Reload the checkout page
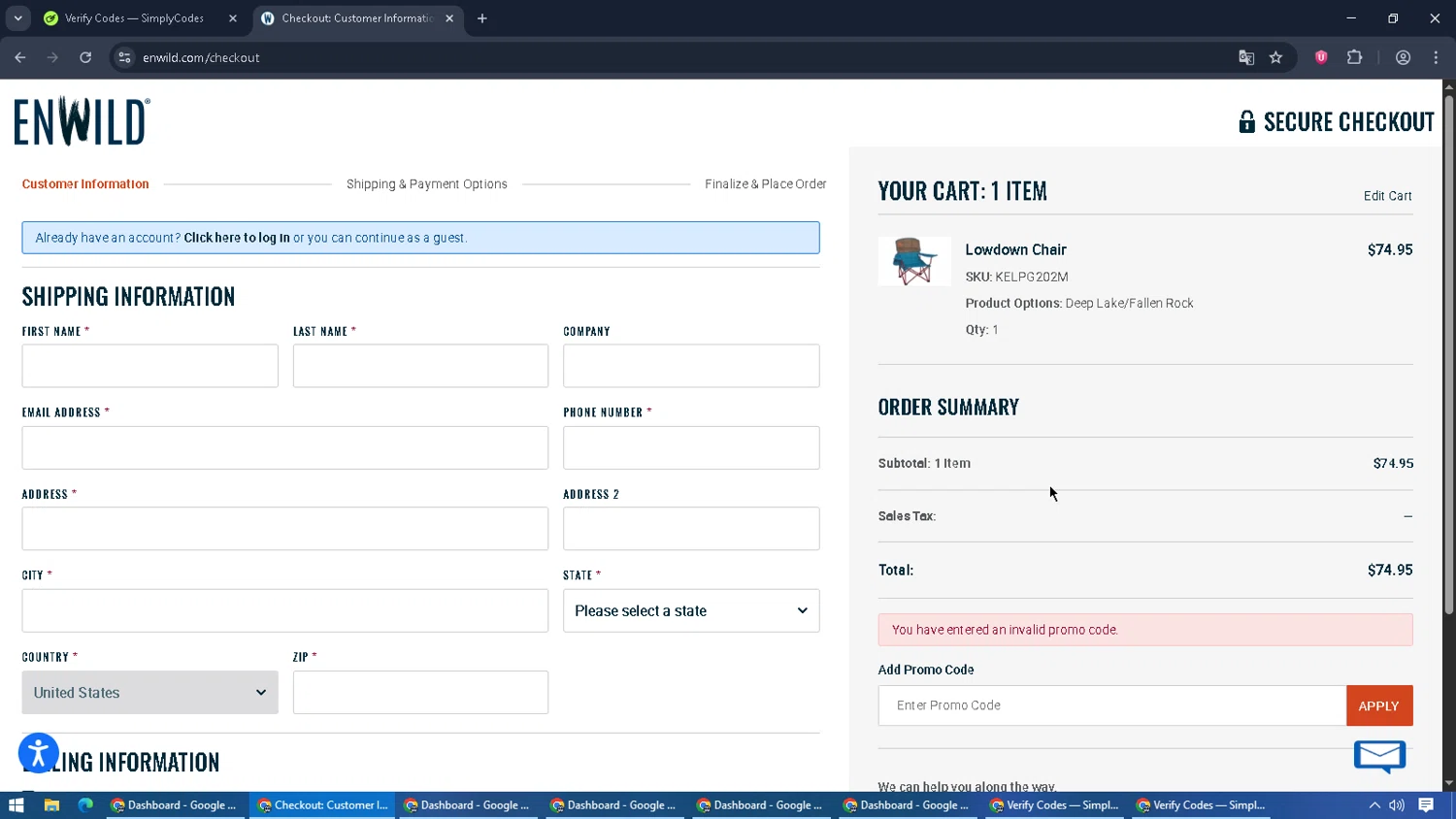The width and height of the screenshot is (1456, 819). pos(85,57)
